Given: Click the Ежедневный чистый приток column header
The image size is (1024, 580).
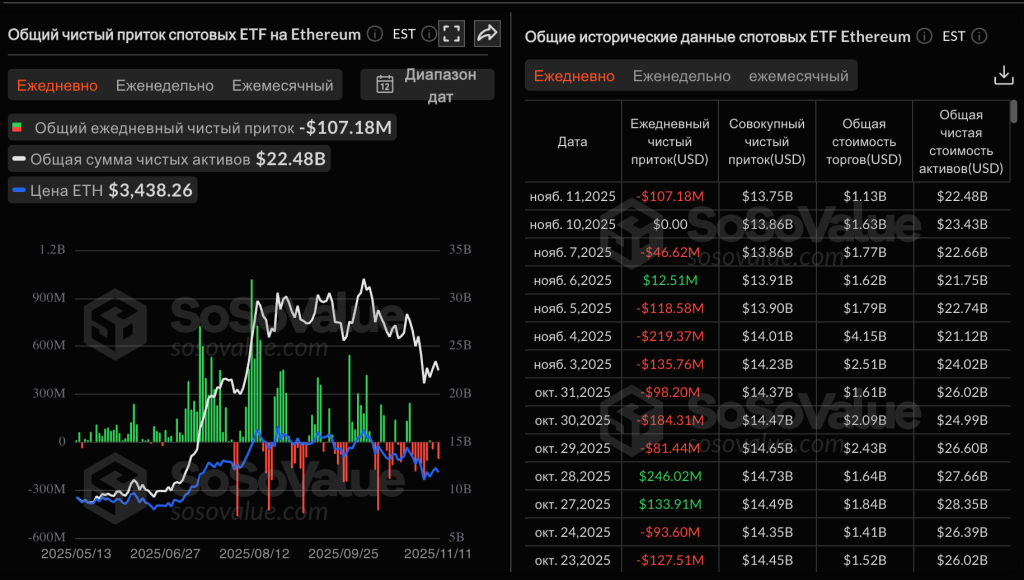Looking at the screenshot, I should (x=669, y=142).
